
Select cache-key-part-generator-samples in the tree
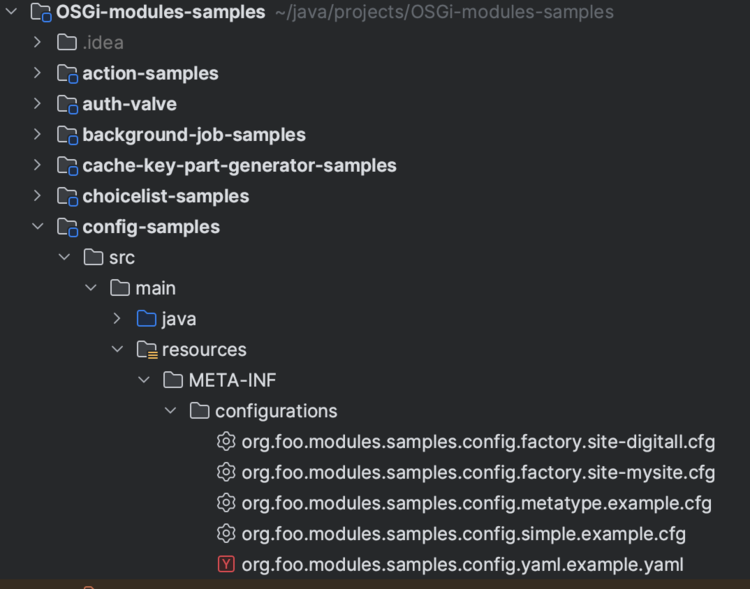pos(239,165)
